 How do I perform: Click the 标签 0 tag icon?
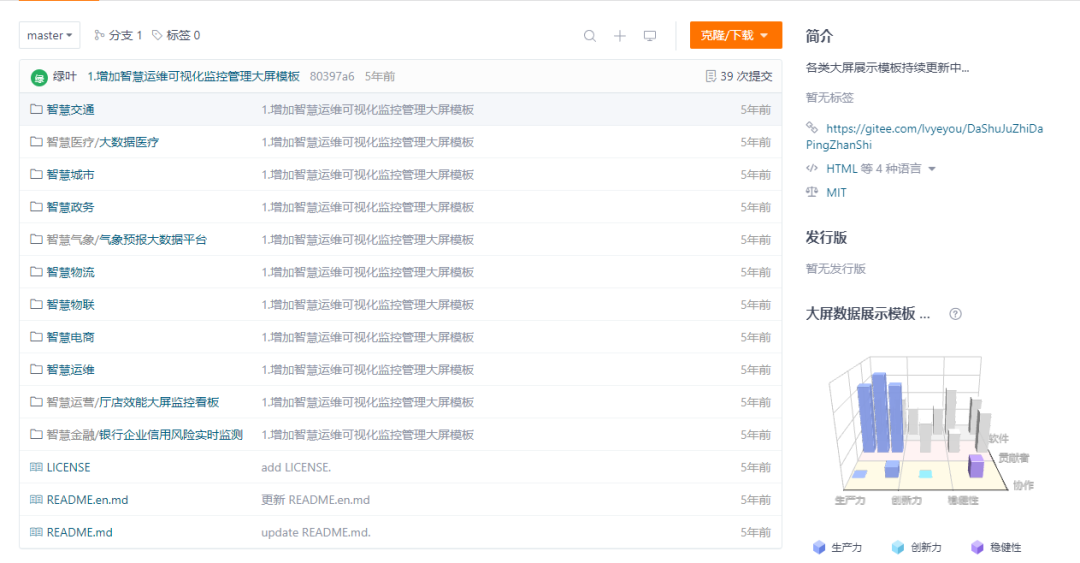[x=157, y=35]
